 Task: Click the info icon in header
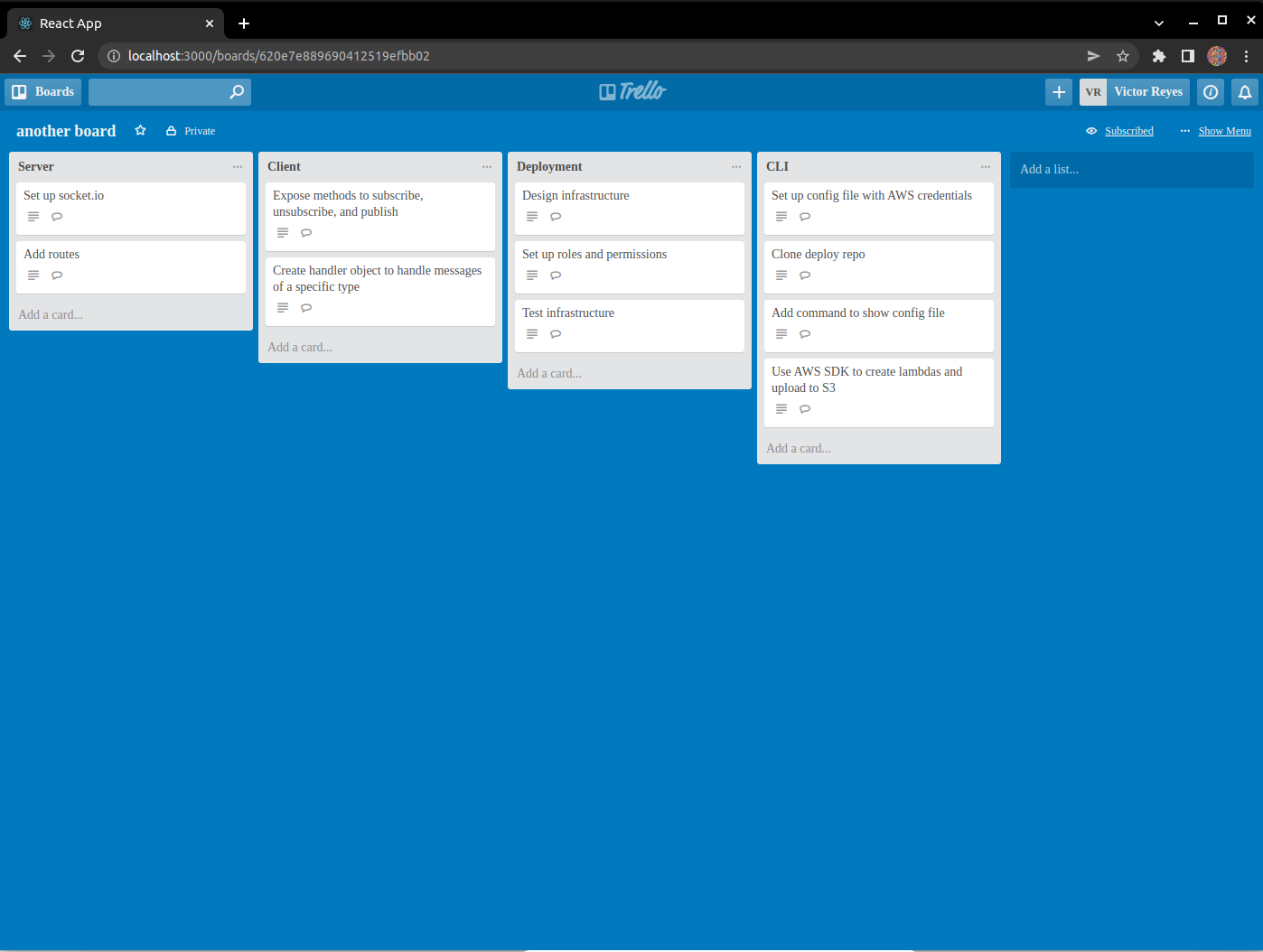[1211, 92]
